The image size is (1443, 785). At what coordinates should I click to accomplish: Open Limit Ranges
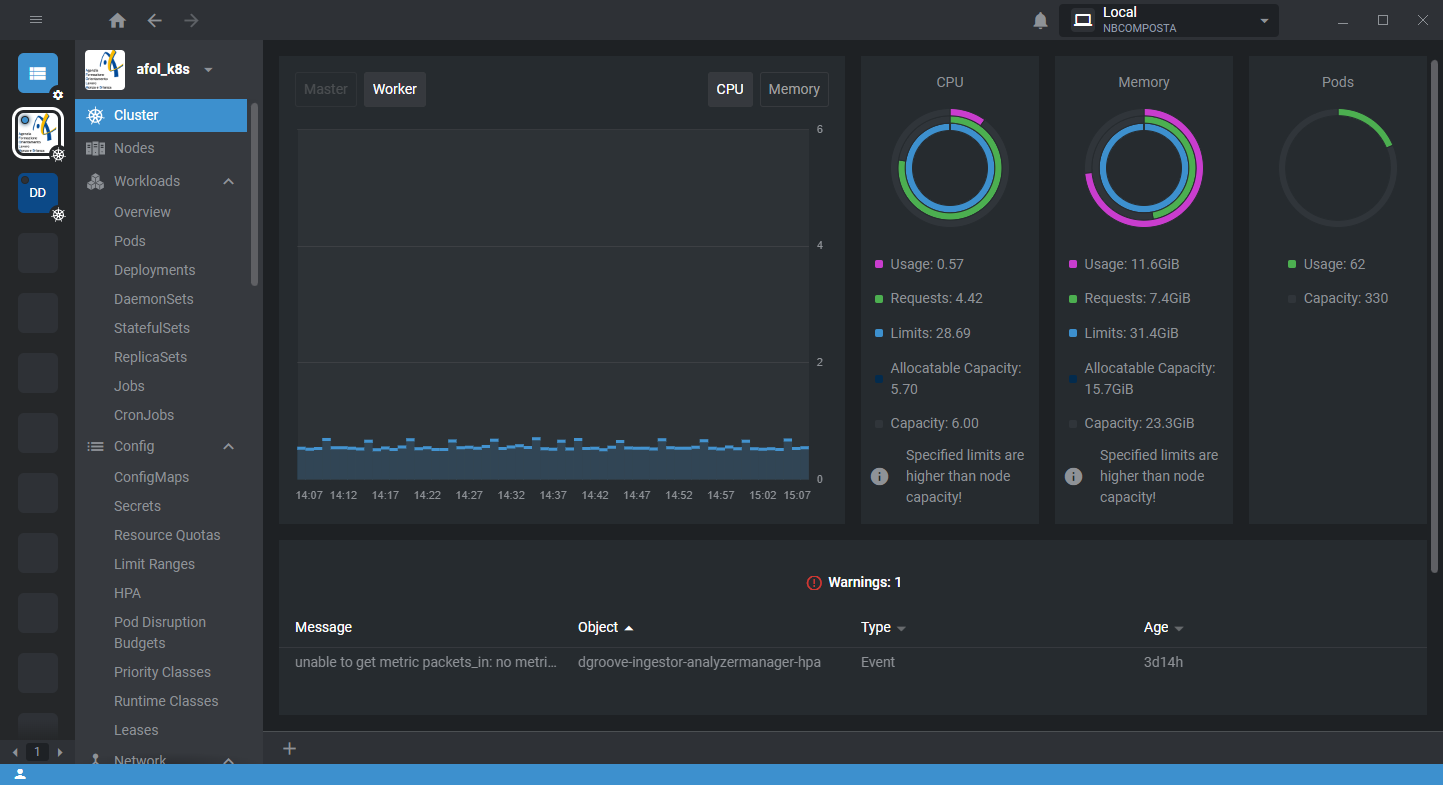coord(154,564)
